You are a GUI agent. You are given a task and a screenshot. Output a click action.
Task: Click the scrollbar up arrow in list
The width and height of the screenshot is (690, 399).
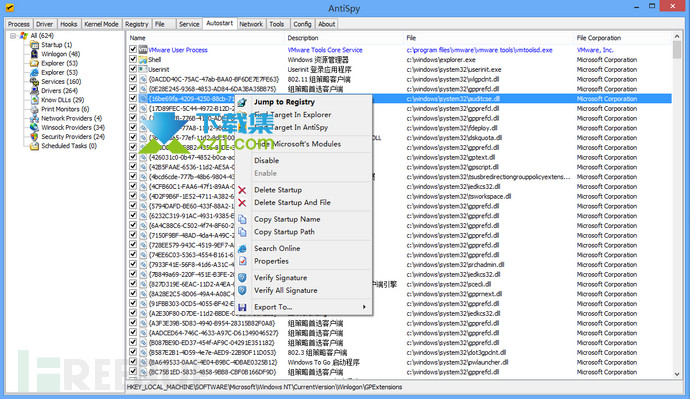click(x=677, y=37)
